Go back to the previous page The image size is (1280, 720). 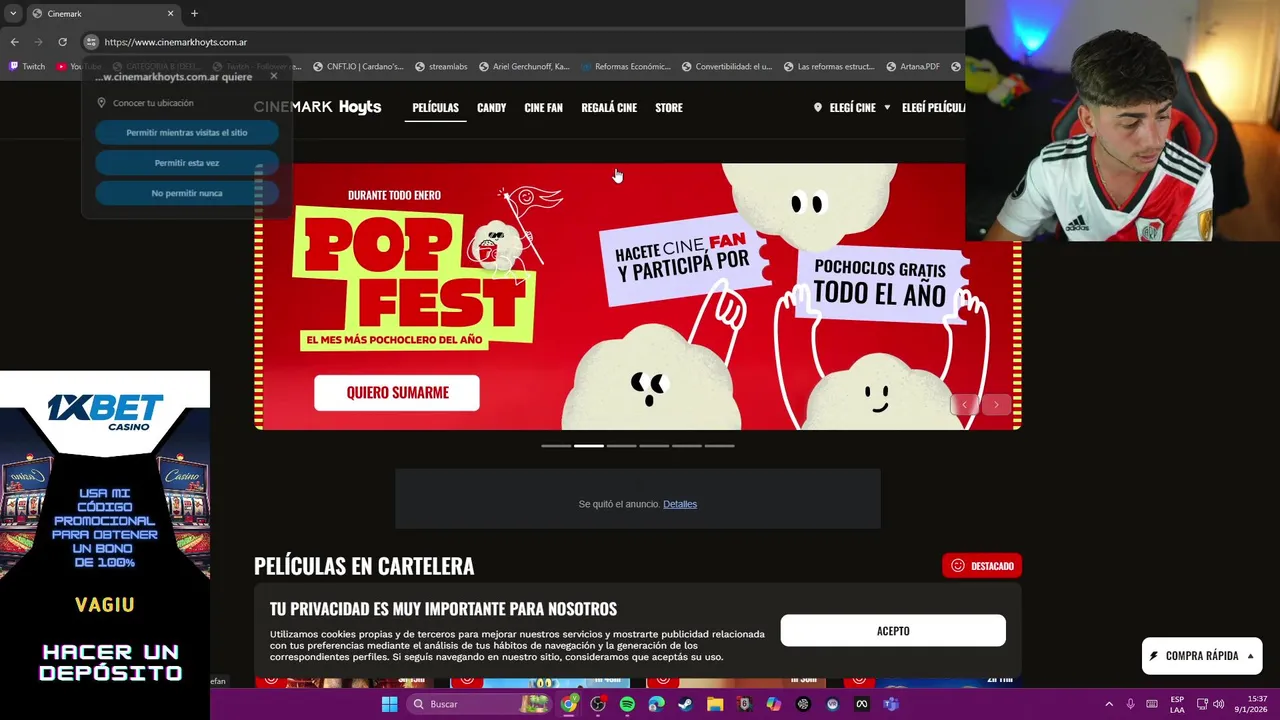(14, 42)
